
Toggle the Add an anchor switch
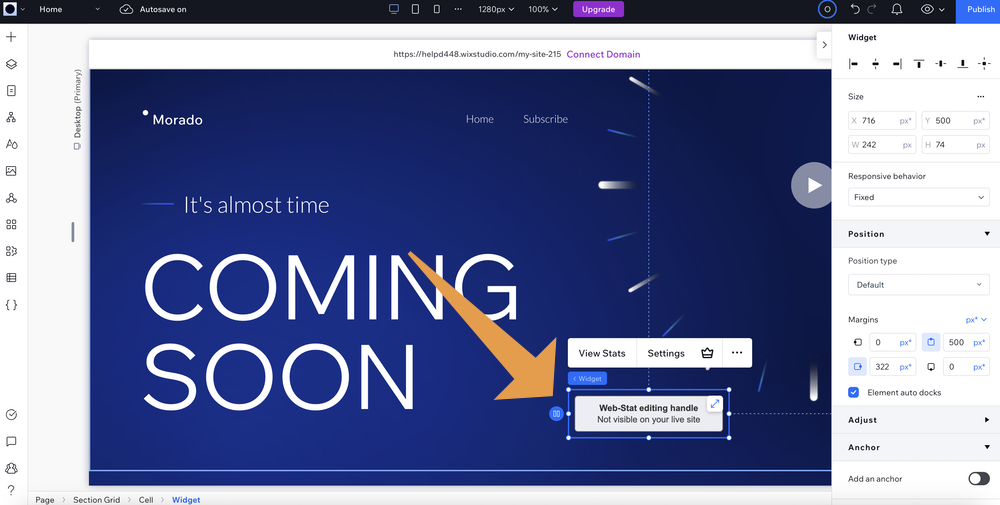[x=979, y=479]
